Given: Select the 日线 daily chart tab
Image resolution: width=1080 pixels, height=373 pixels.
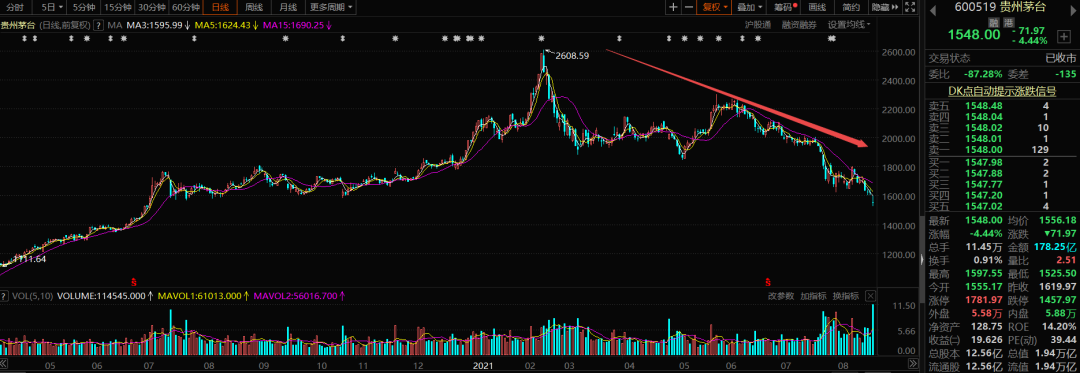Looking at the screenshot, I should [x=220, y=8].
